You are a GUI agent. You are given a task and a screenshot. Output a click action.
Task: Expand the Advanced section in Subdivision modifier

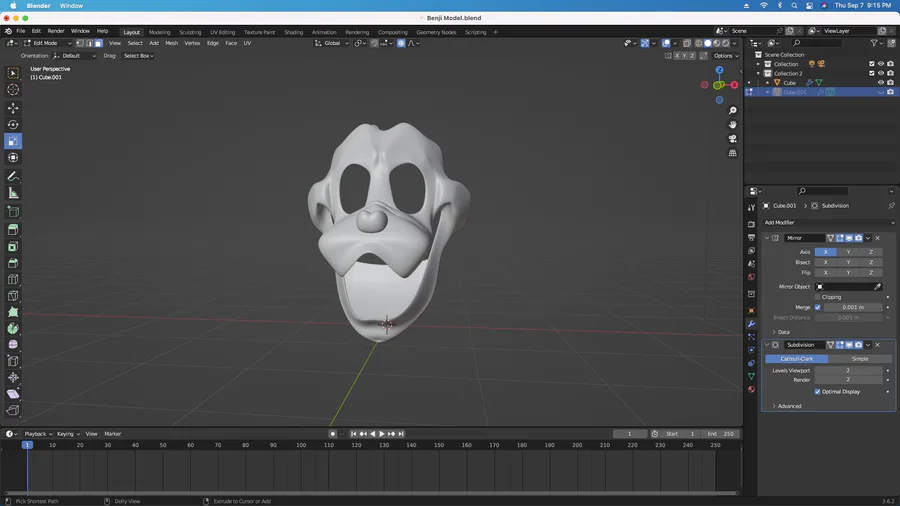789,406
